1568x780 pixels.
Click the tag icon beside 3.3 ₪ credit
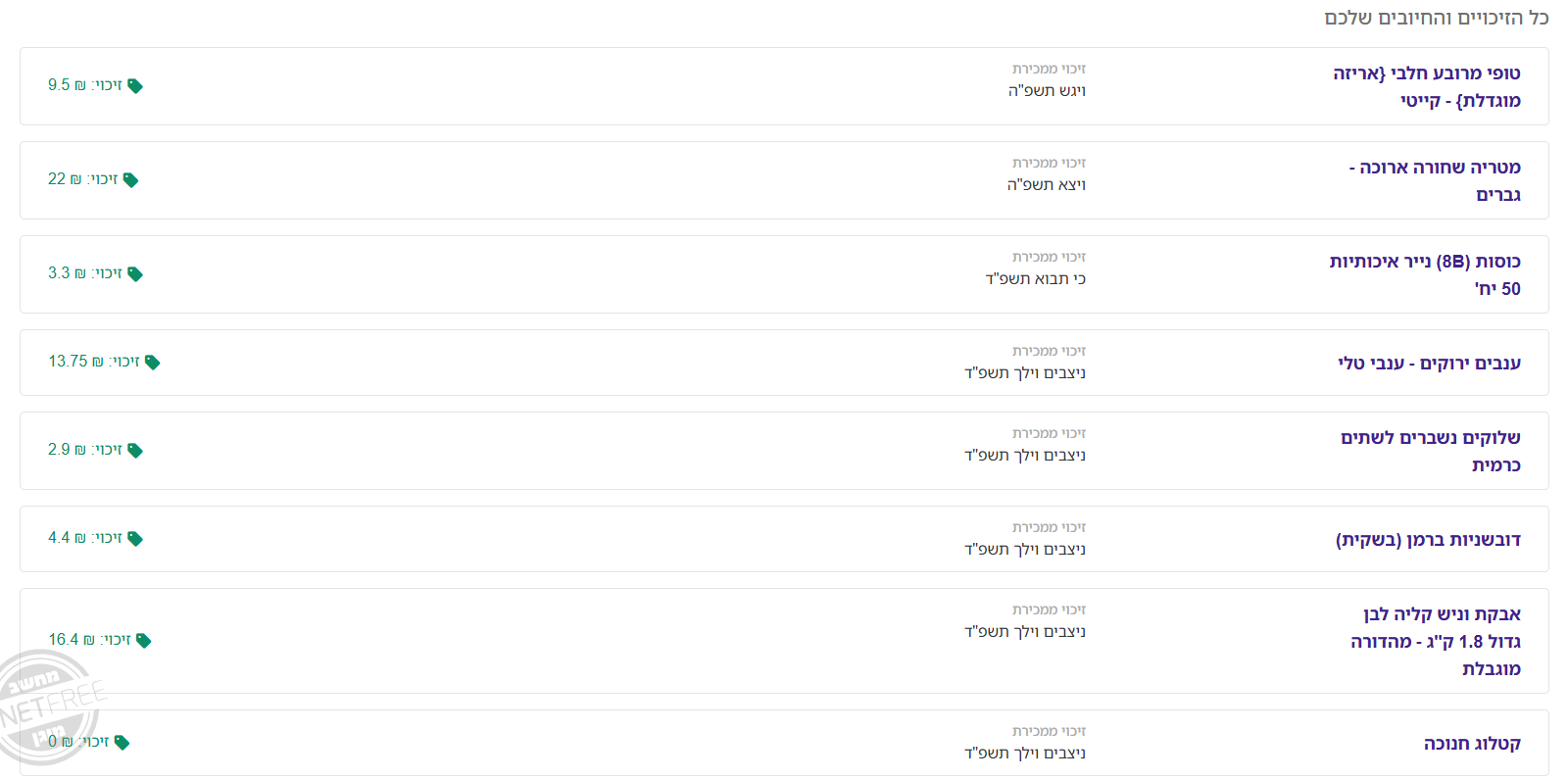pyautogui.click(x=135, y=274)
